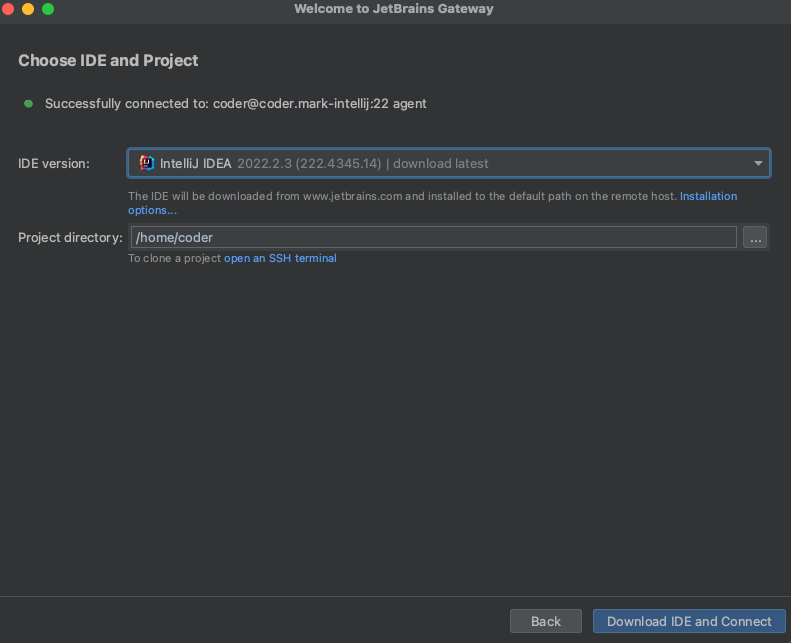
Task: Click the Successfully connected status message
Action: click(236, 103)
